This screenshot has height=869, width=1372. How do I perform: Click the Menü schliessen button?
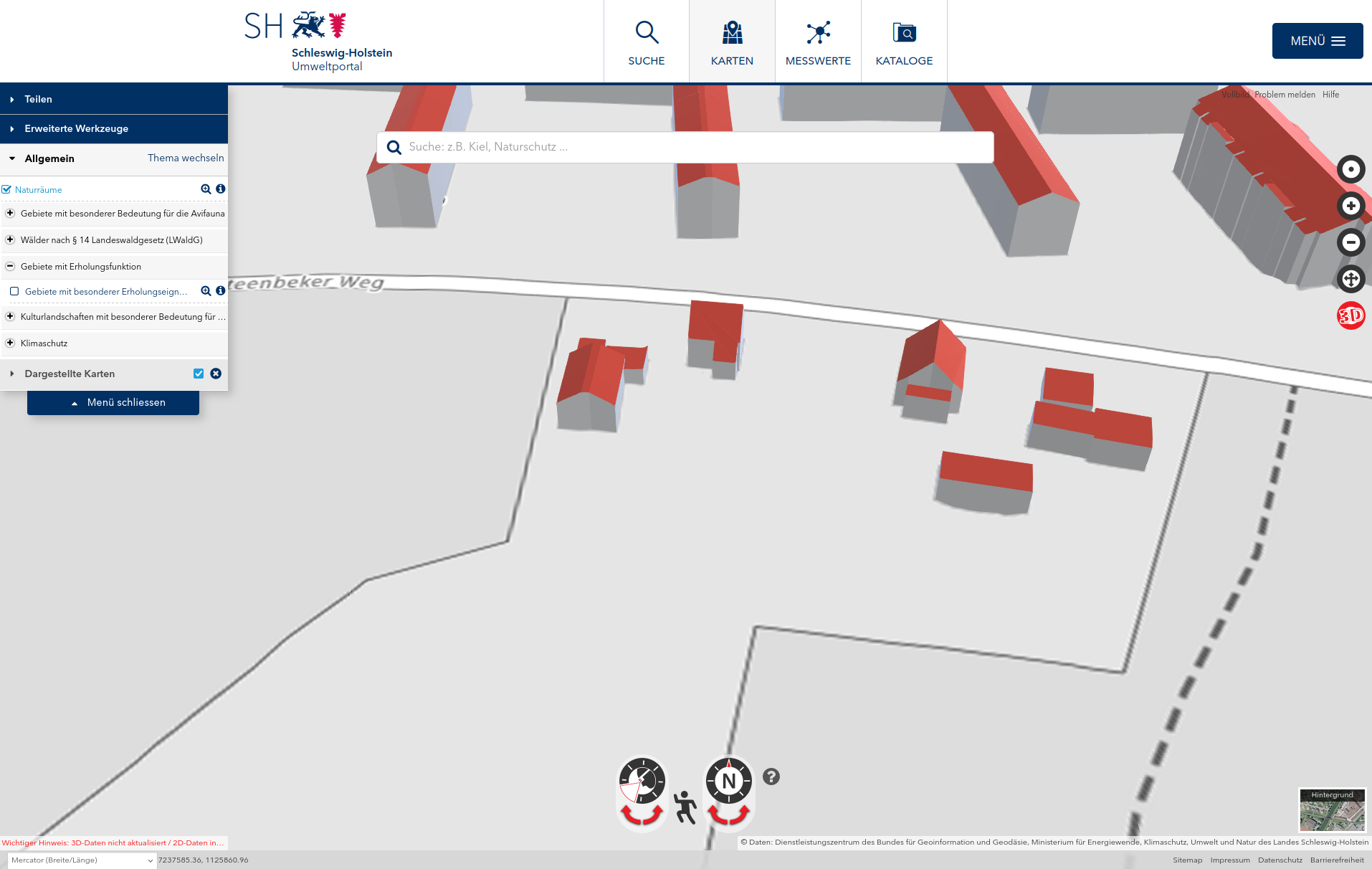click(x=113, y=402)
